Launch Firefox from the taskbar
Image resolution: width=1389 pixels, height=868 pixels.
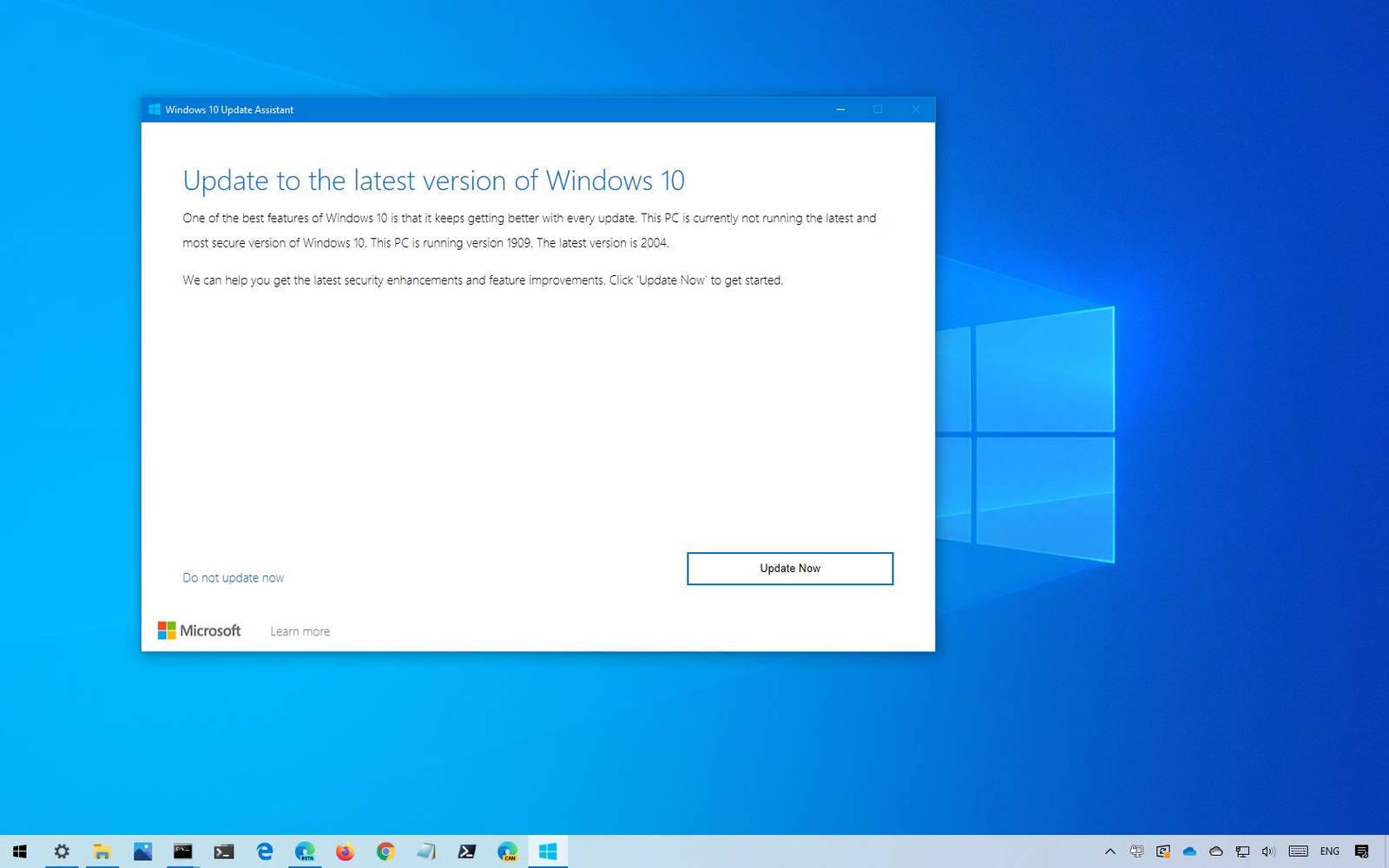pyautogui.click(x=344, y=852)
